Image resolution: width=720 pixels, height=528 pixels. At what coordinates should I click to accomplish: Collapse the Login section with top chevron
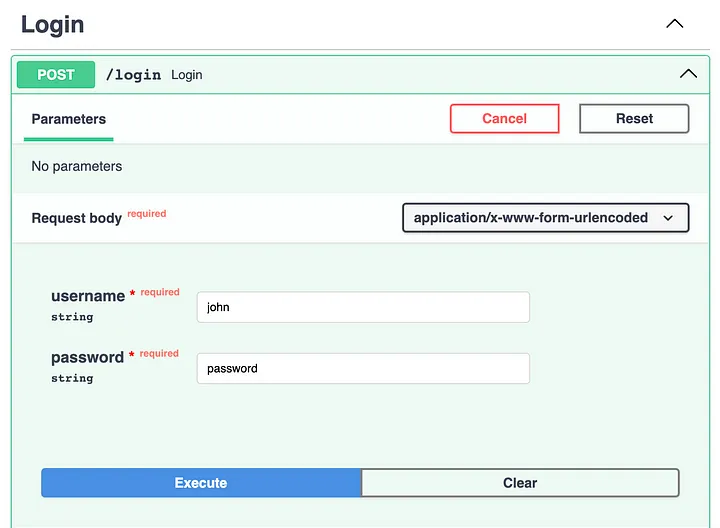tap(675, 23)
